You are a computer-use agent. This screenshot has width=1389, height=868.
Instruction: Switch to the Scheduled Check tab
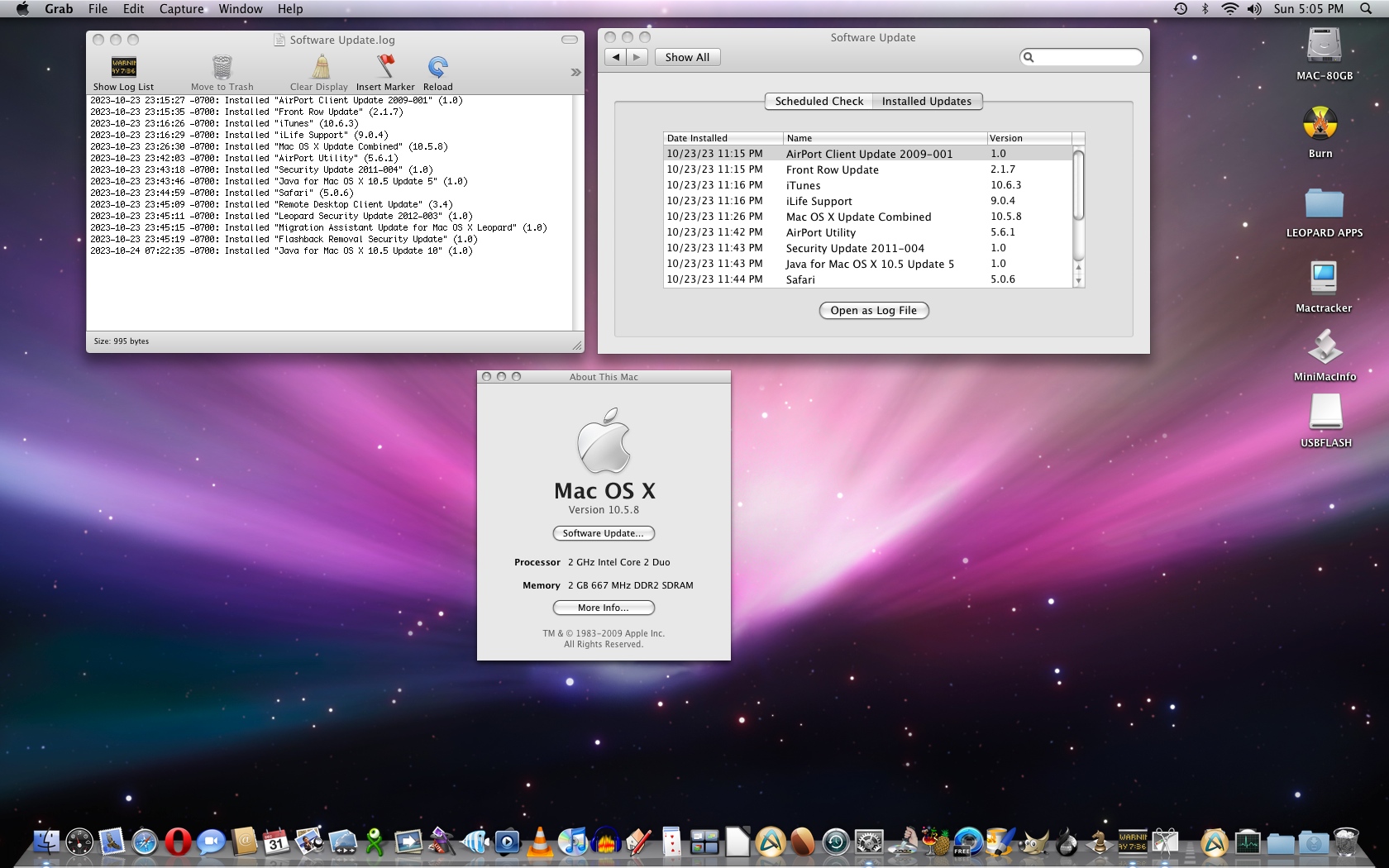[819, 101]
